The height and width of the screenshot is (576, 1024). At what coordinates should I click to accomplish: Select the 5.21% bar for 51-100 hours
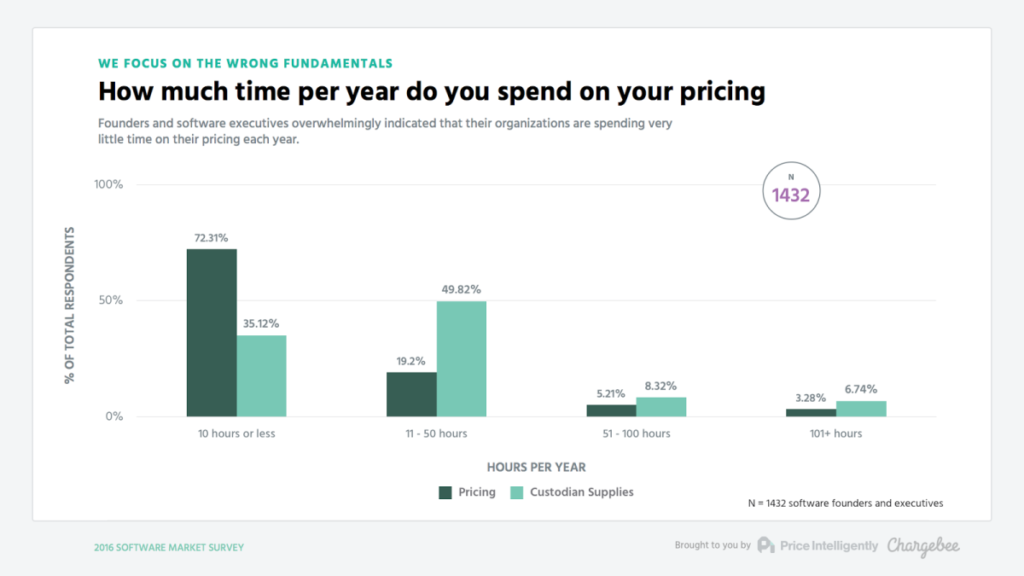611,410
